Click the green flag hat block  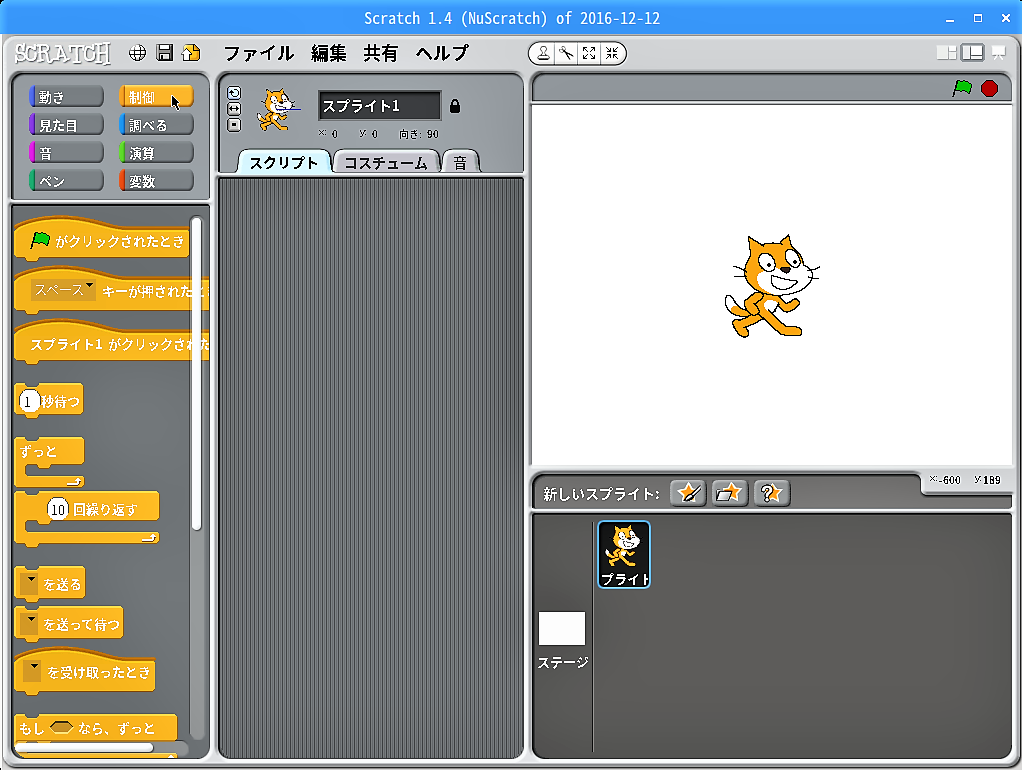[102, 238]
